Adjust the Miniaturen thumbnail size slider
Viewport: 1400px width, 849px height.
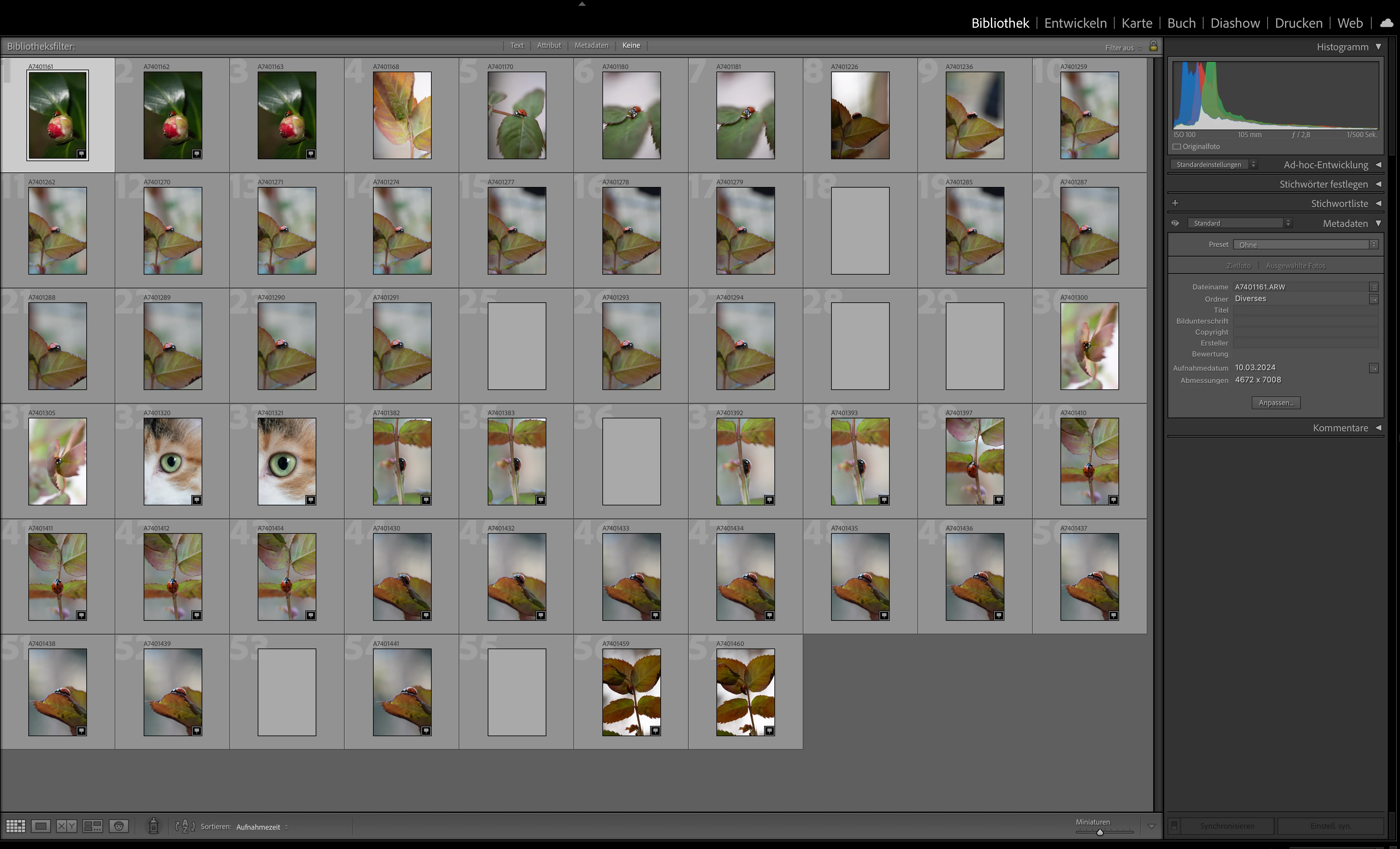(1100, 833)
